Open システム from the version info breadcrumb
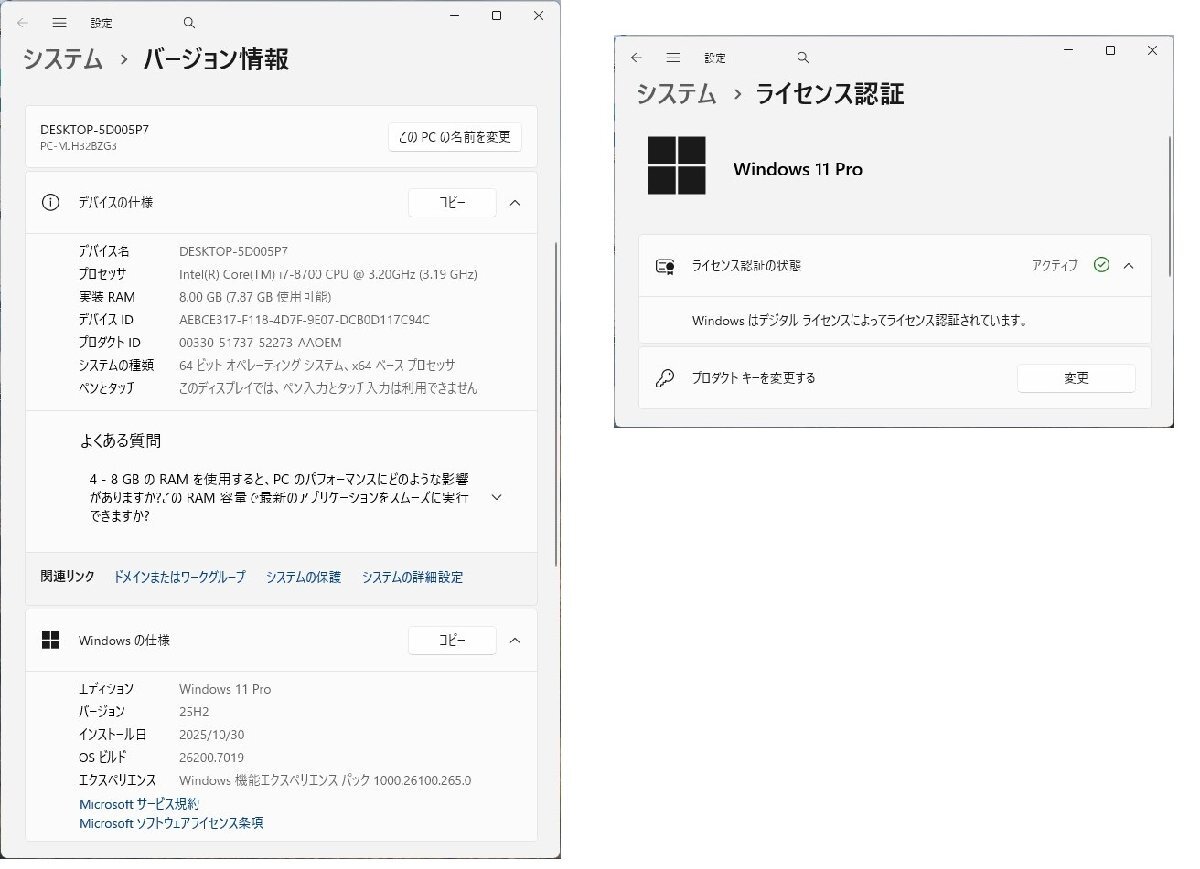The width and height of the screenshot is (1200, 869). (x=62, y=59)
